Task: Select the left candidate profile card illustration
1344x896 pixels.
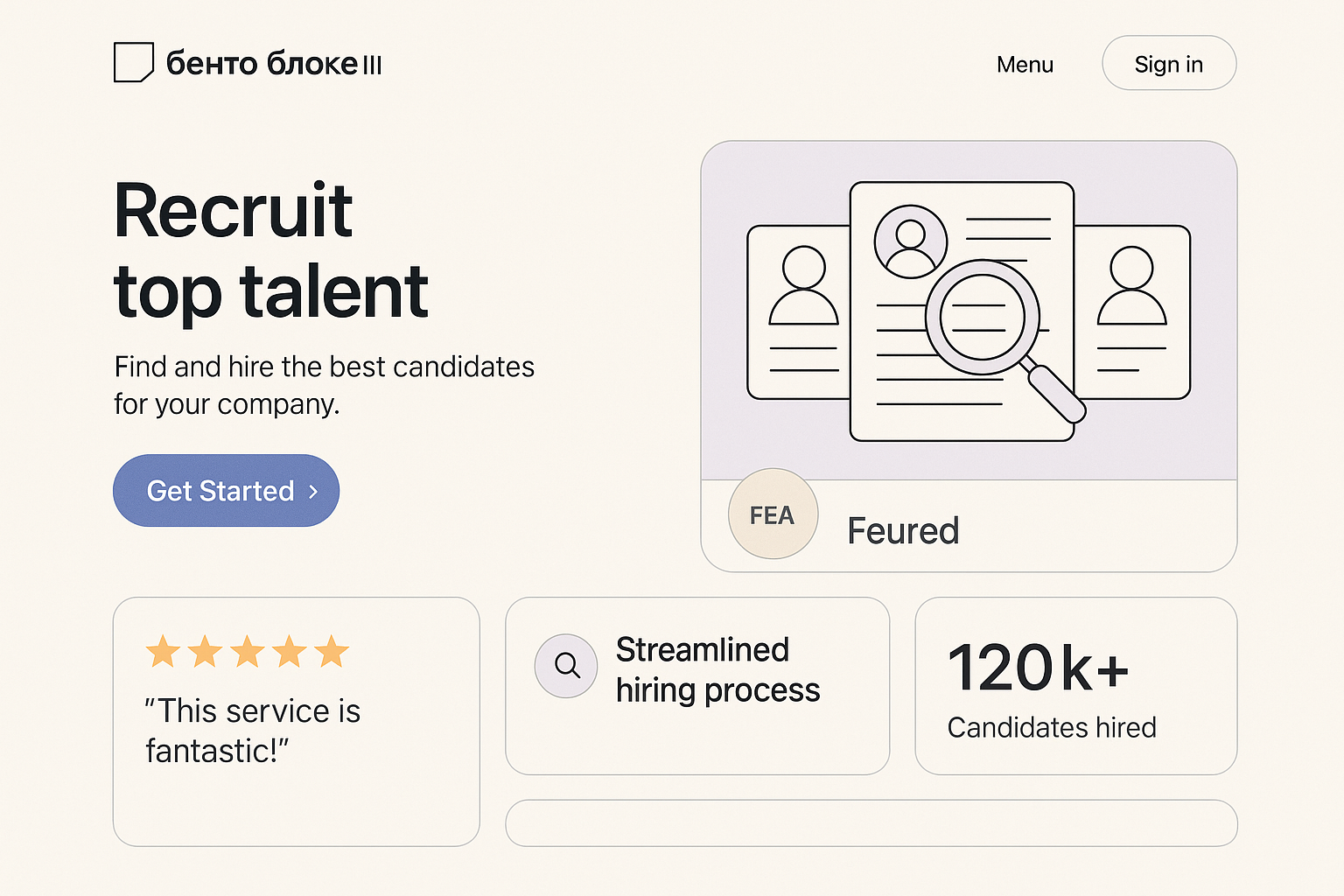Action: pos(799,312)
